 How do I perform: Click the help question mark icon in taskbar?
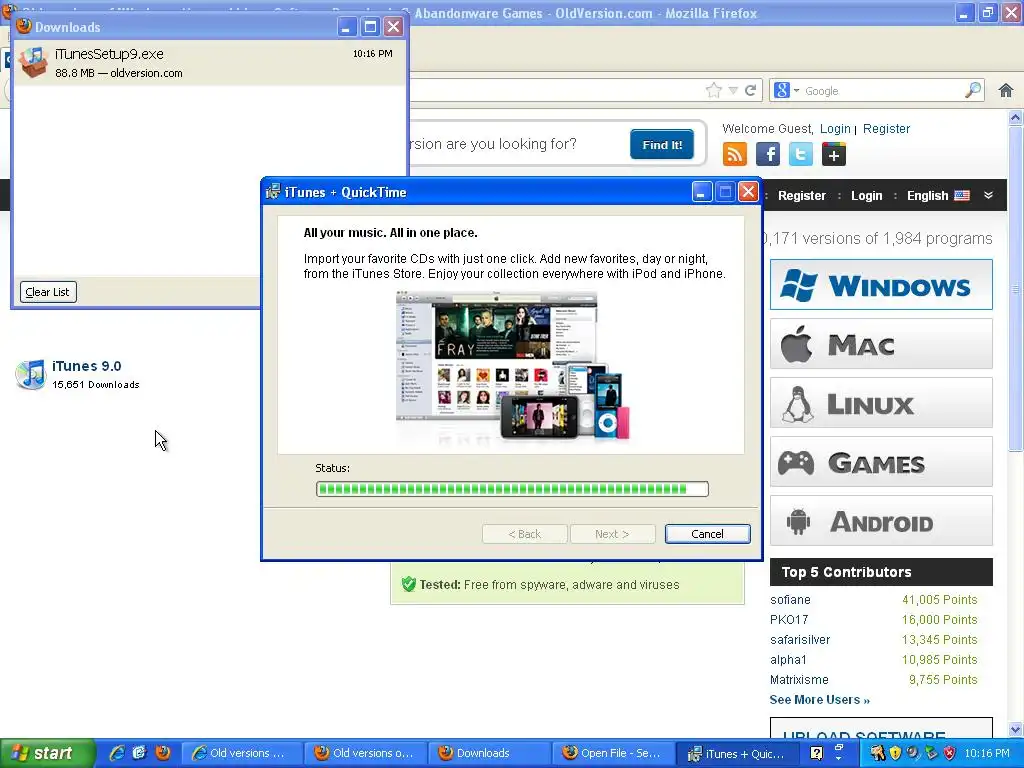click(816, 753)
